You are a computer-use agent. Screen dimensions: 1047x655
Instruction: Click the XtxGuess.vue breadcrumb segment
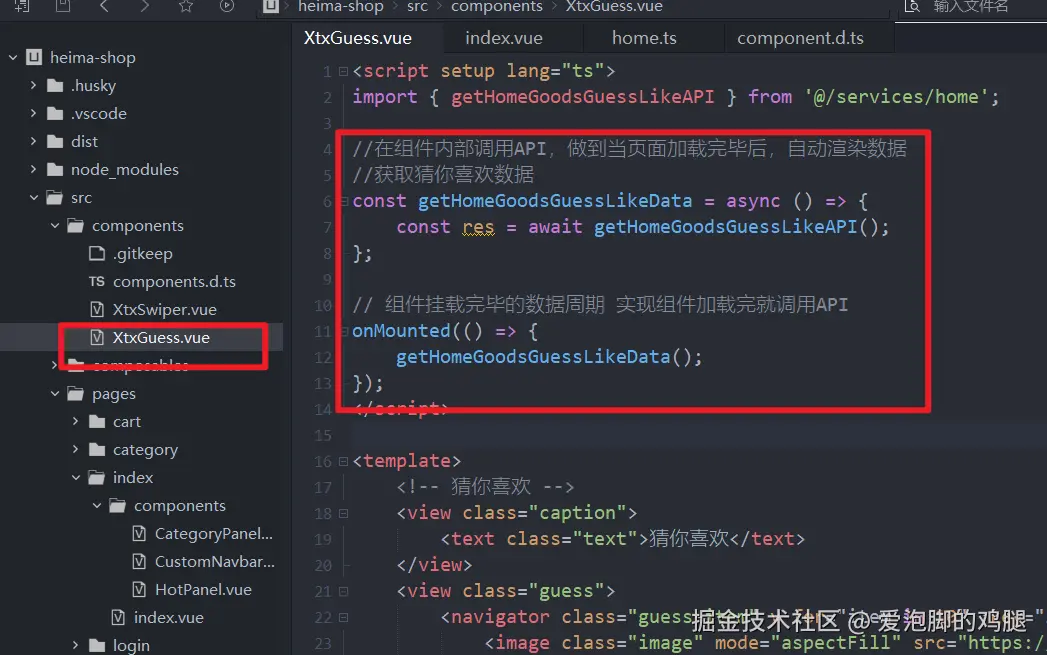(614, 7)
